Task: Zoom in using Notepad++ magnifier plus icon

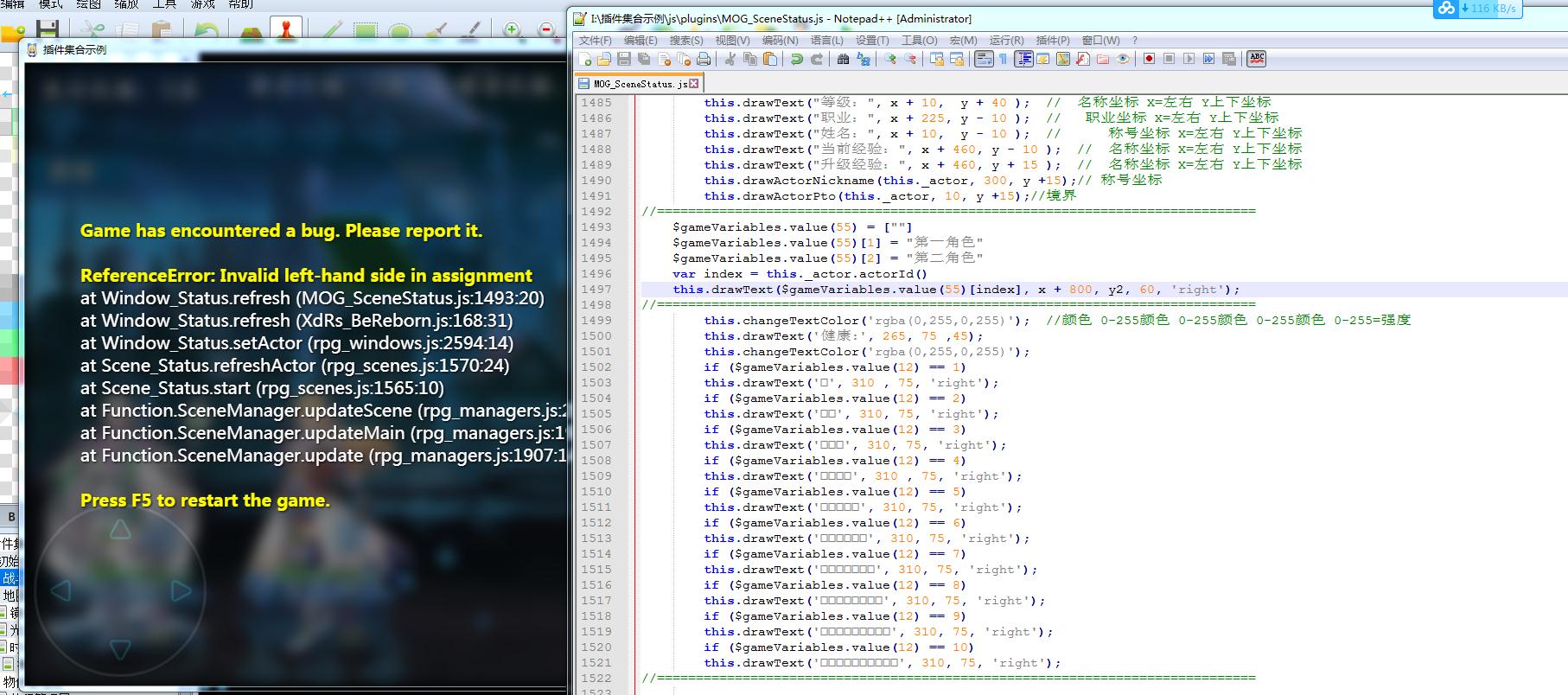Action: coord(890,59)
